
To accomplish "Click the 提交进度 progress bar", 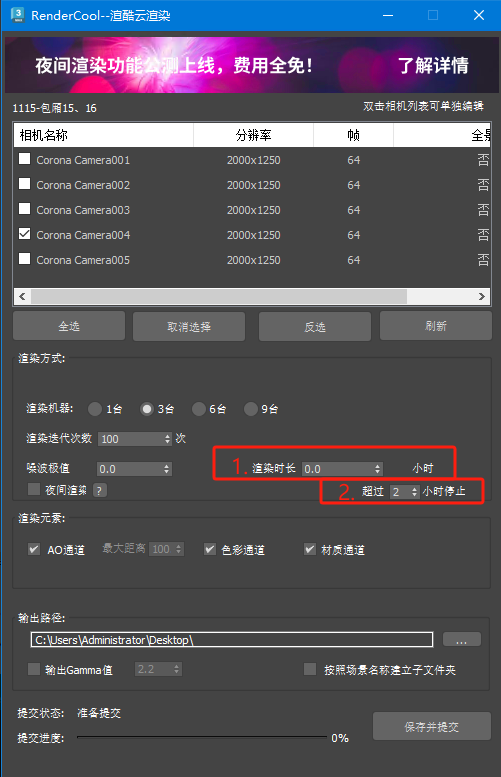I will point(202,737).
